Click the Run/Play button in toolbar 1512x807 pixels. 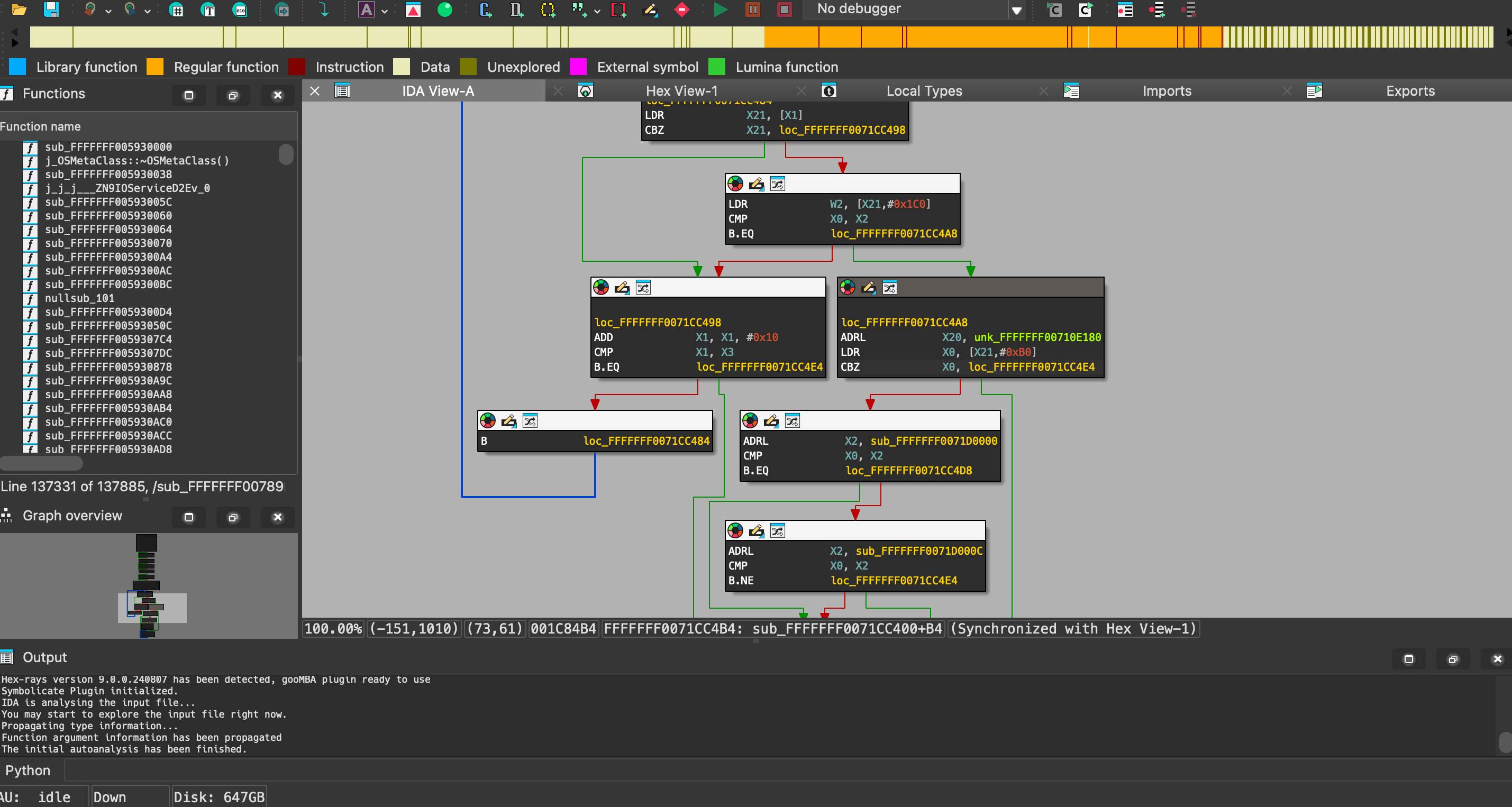[719, 11]
